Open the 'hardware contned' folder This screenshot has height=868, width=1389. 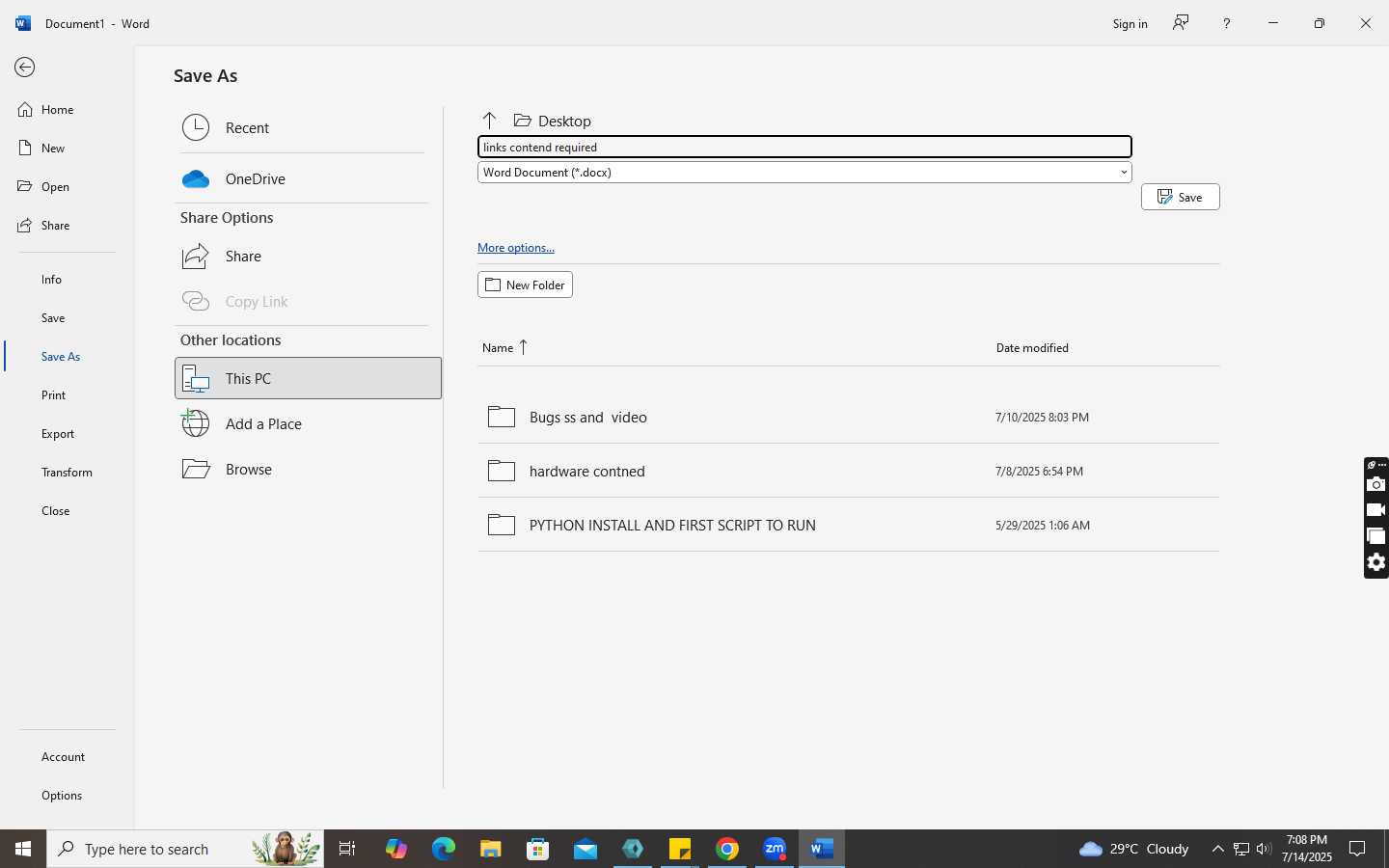(849, 471)
